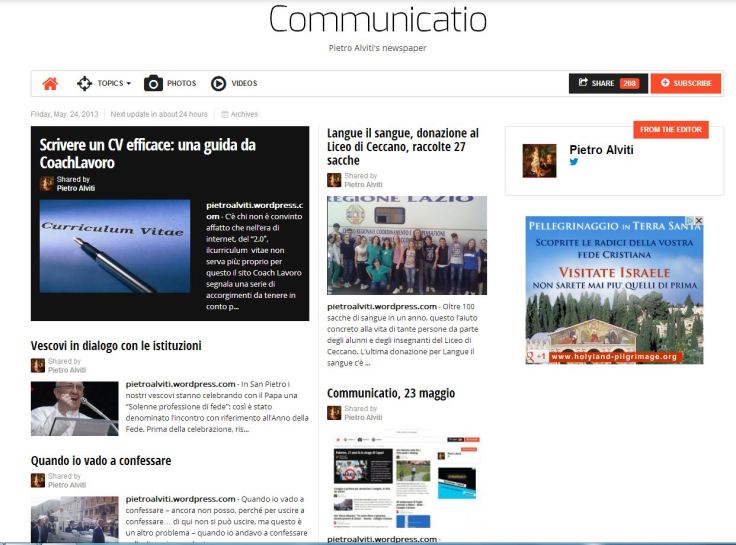Screen dimensions: 736x545
Task: Open the Videos section
Action: [233, 84]
